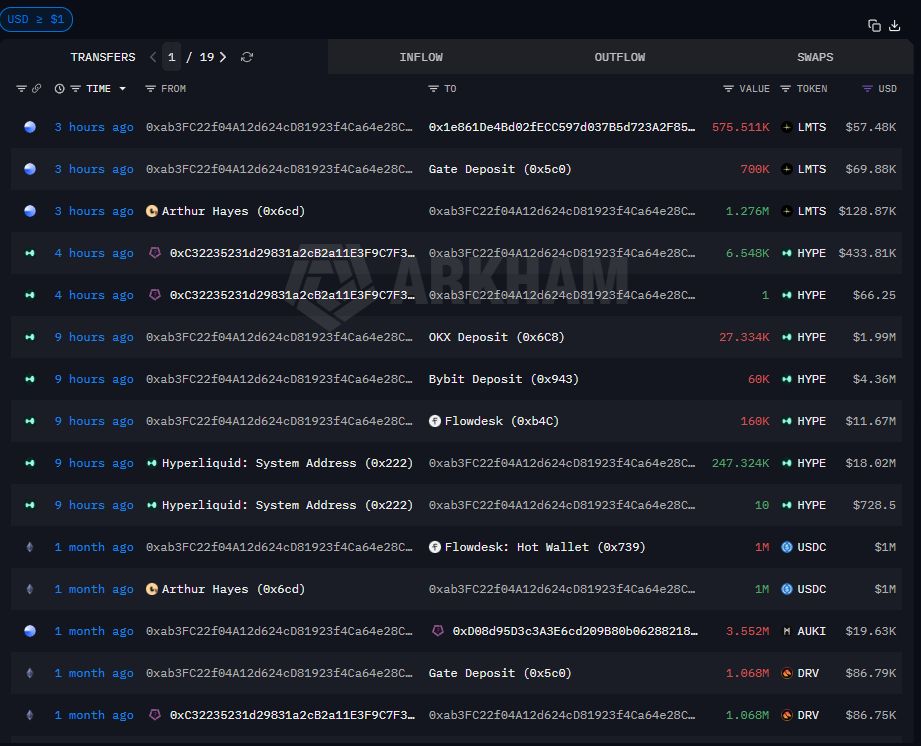Open Arthur Hayes sender in LMTS row
921x746 pixels.
pos(233,211)
